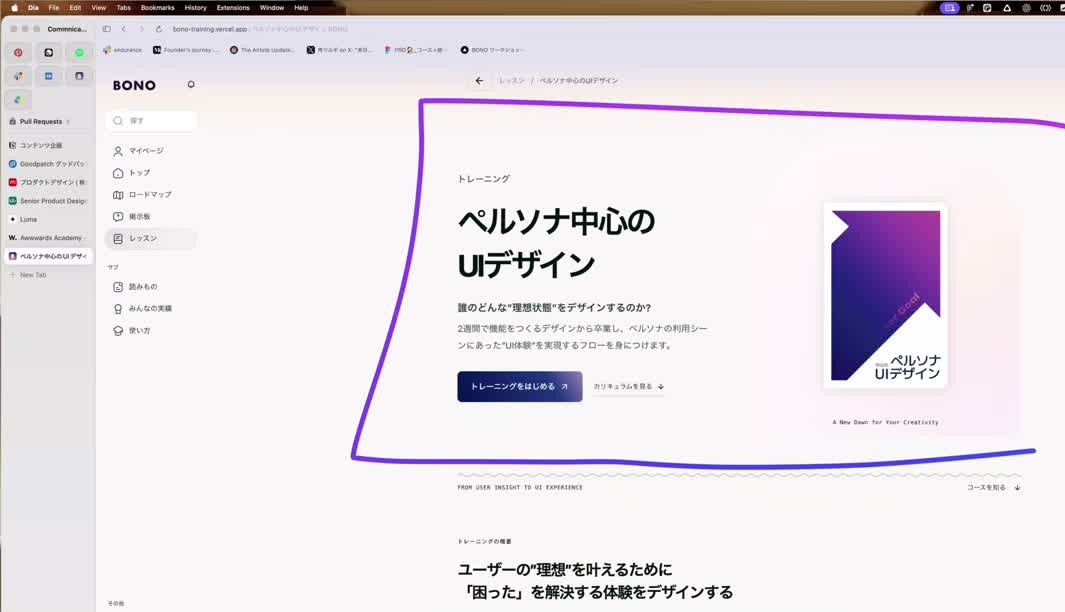Open the Window menu
The image size is (1065, 612).
[272, 7]
